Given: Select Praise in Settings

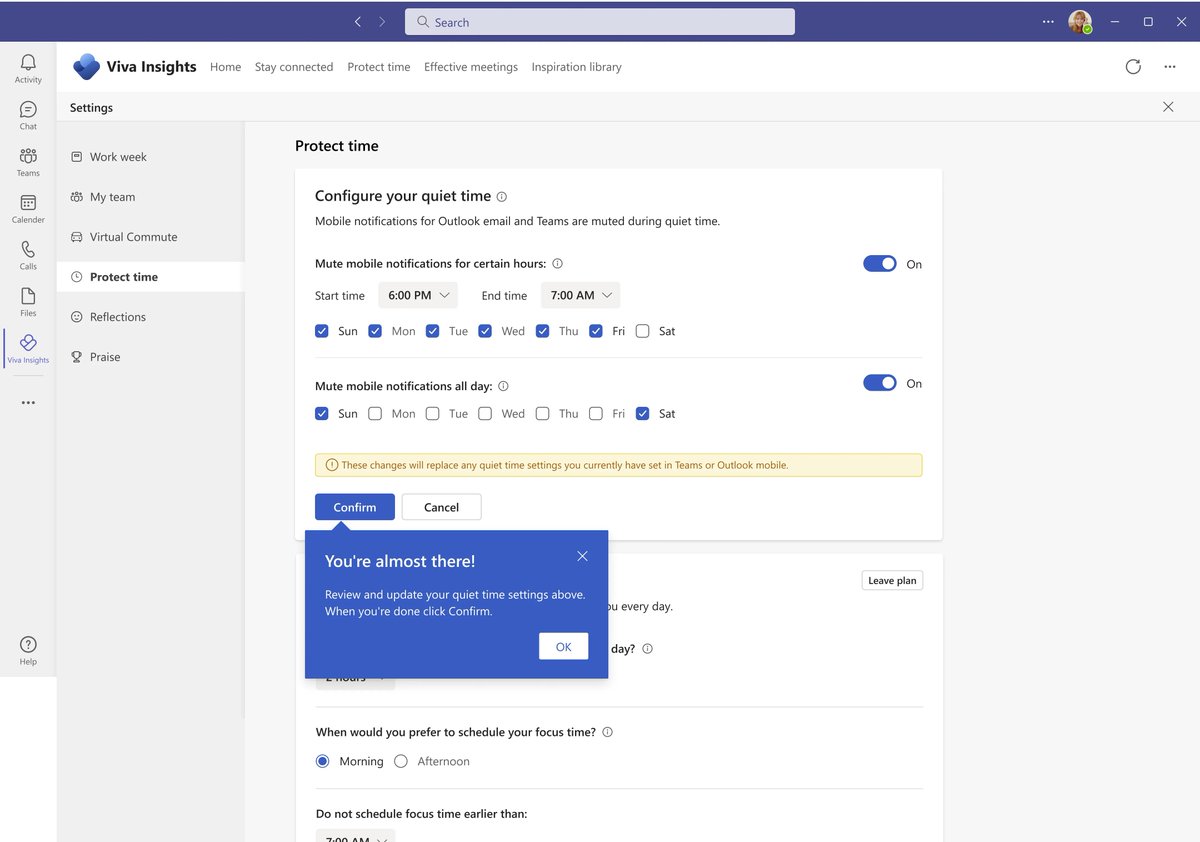Looking at the screenshot, I should click(x=150, y=357).
